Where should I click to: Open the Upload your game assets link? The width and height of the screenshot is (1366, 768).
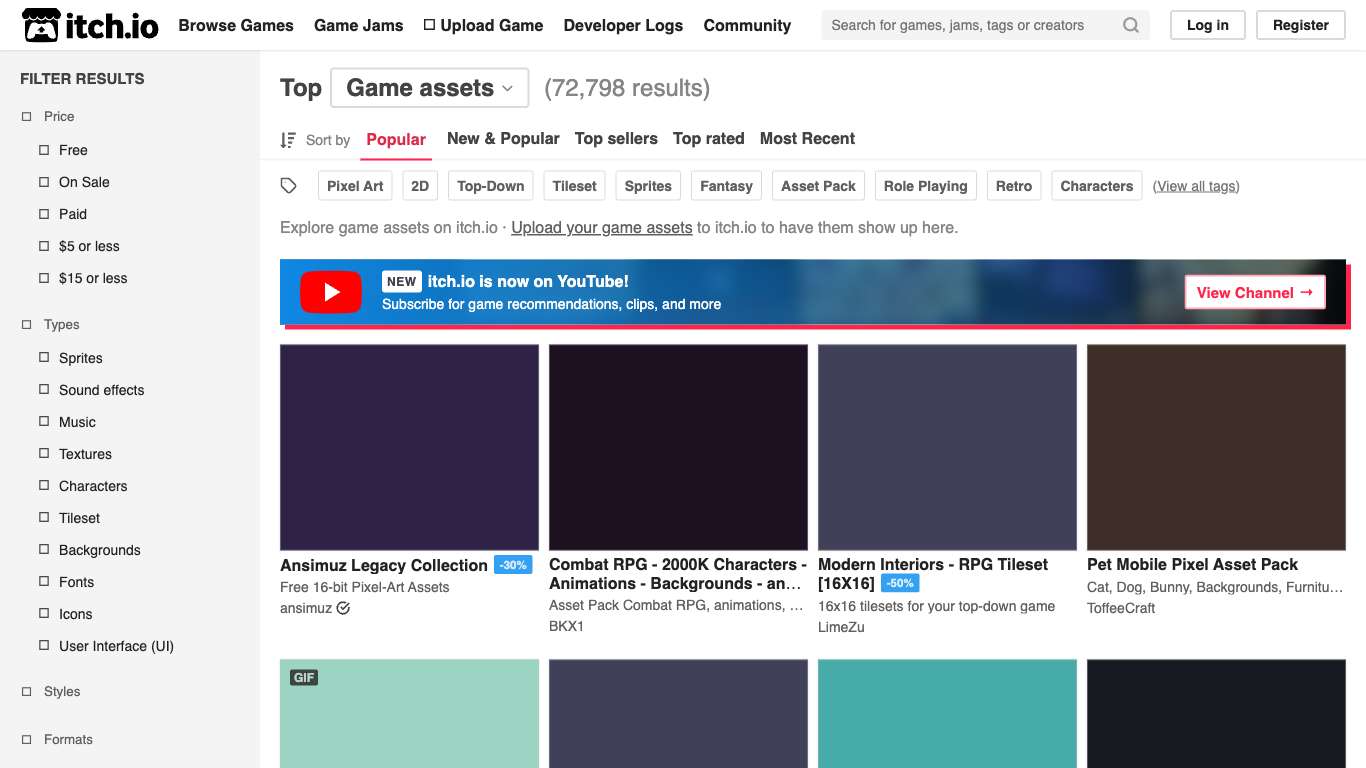click(602, 227)
